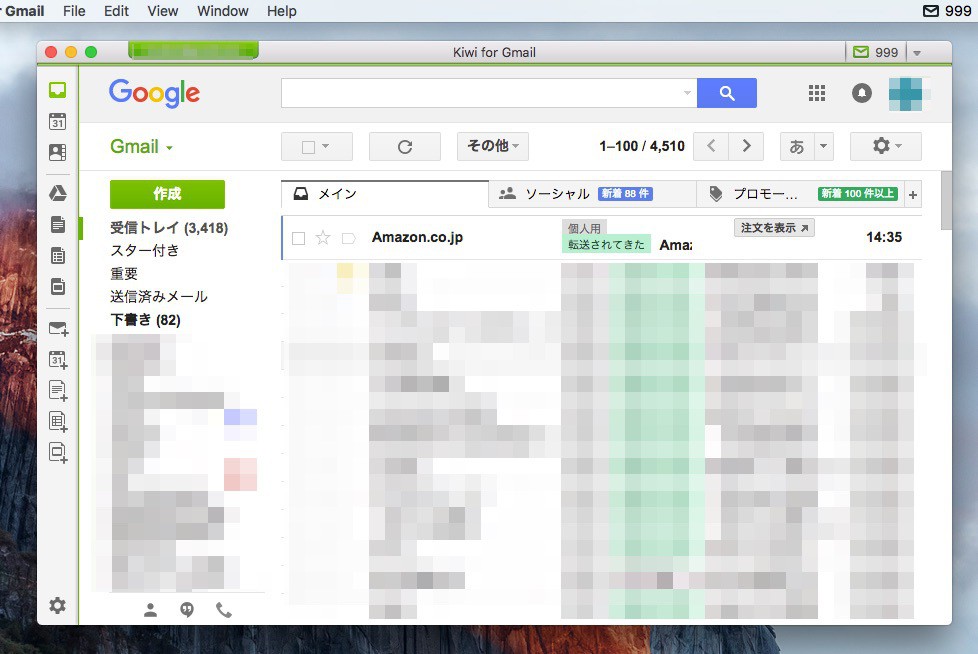This screenshot has height=654, width=978.
Task: Click the blue search magnifier button
Action: tap(727, 93)
